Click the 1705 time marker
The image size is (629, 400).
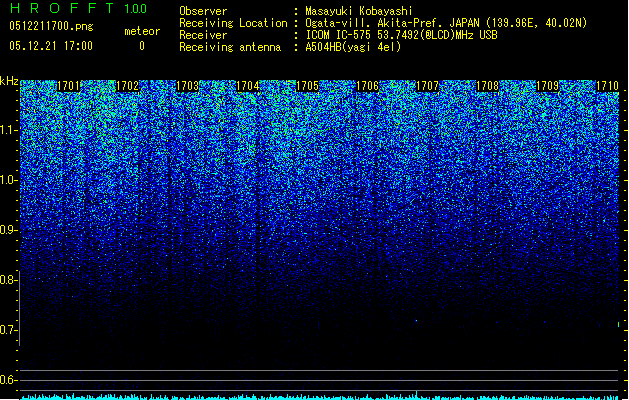click(307, 86)
